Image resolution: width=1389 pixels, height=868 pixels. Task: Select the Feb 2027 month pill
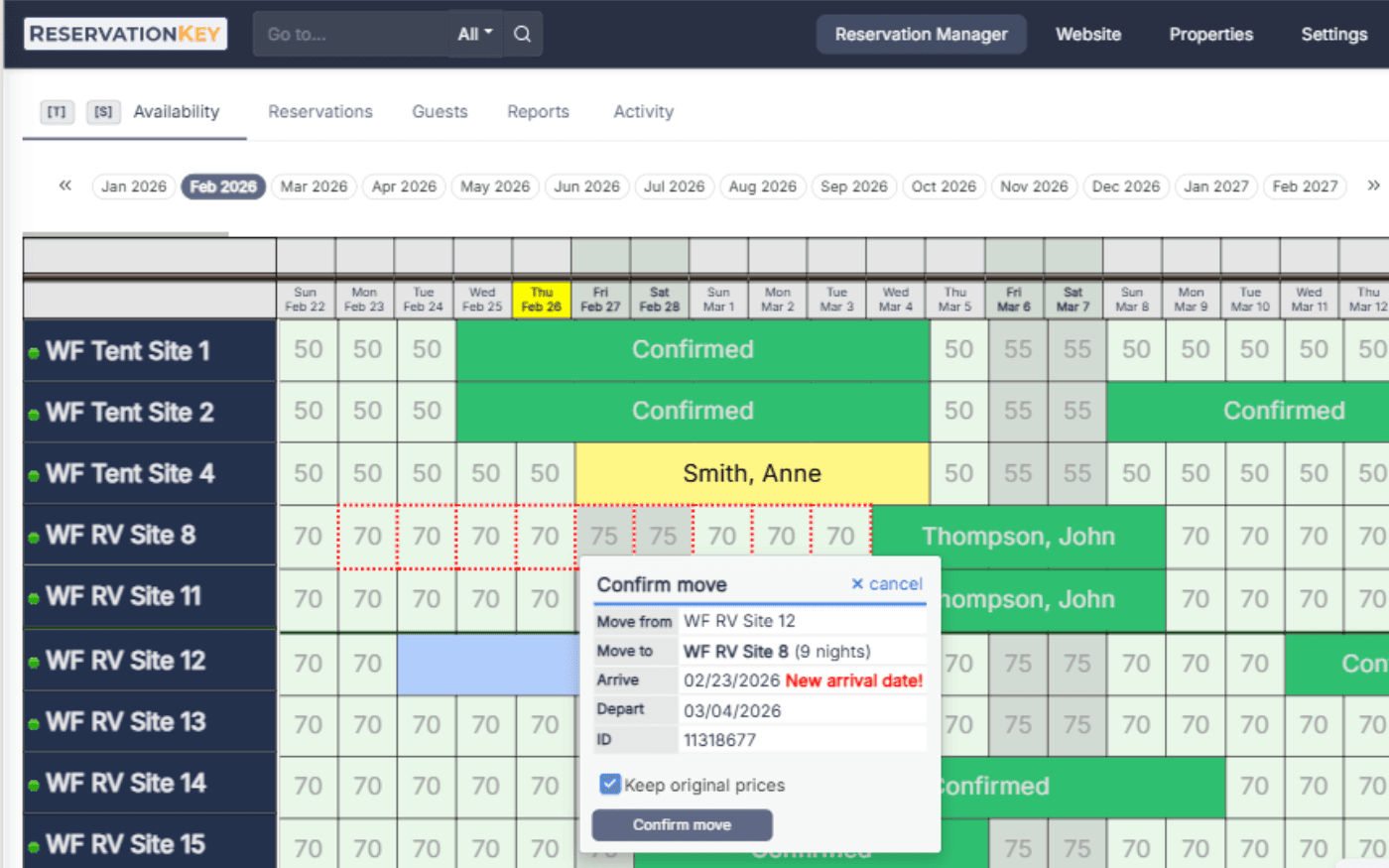[x=1305, y=186]
